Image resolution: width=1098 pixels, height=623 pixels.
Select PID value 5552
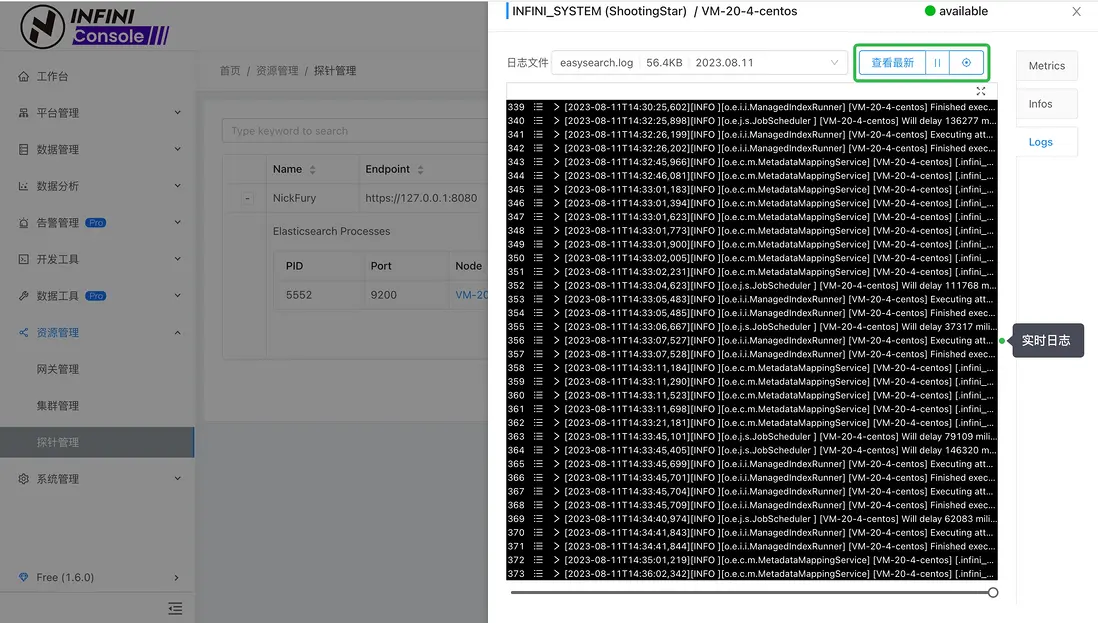tap(298, 295)
